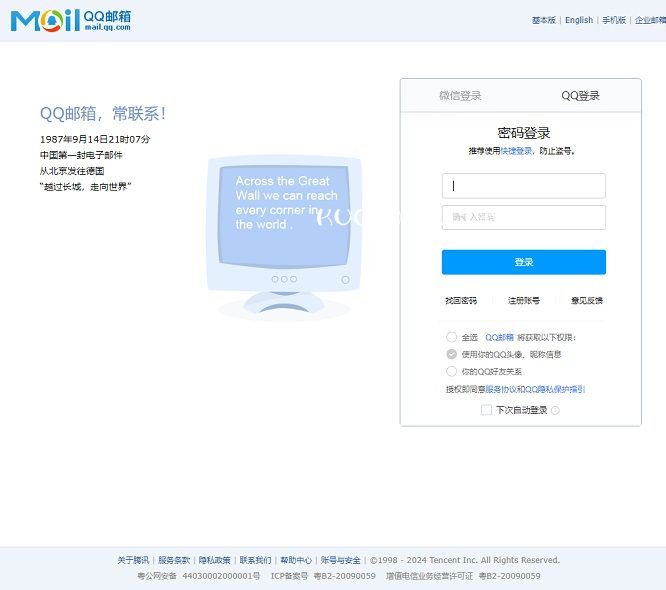Viewport: 666px width, 590px height.
Task: Click the 1987年9月14日21时07分 text
Action: [95, 139]
